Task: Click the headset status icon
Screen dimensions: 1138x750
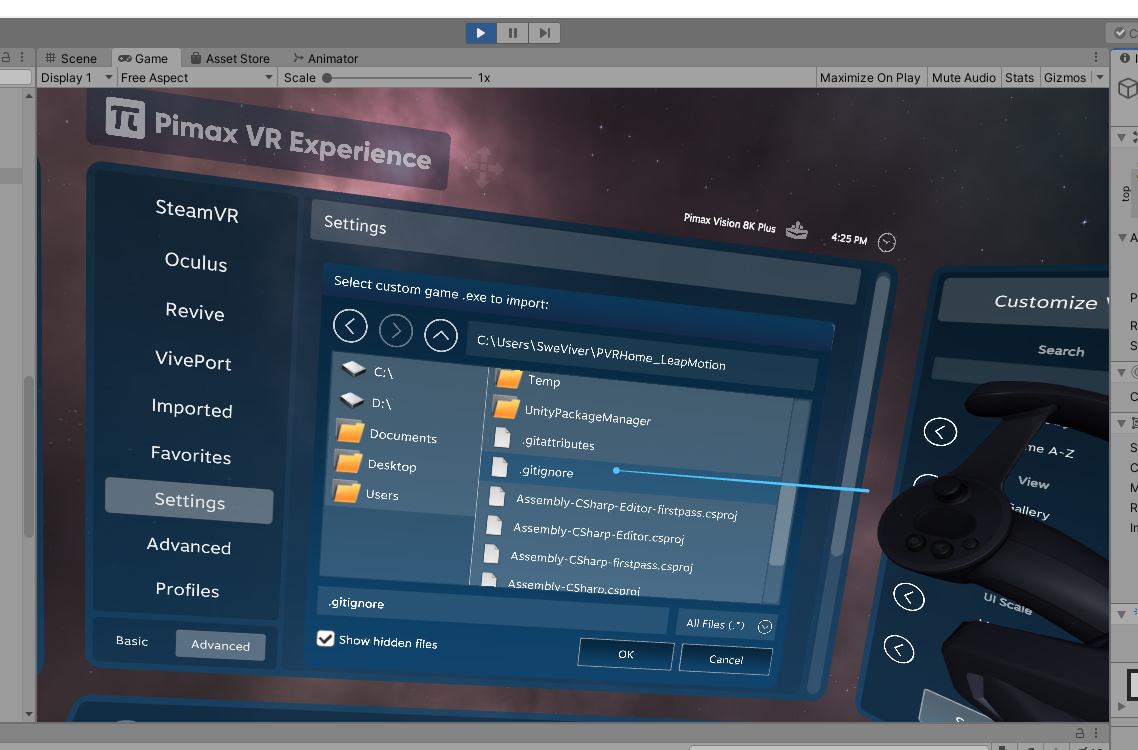Action: point(797,231)
